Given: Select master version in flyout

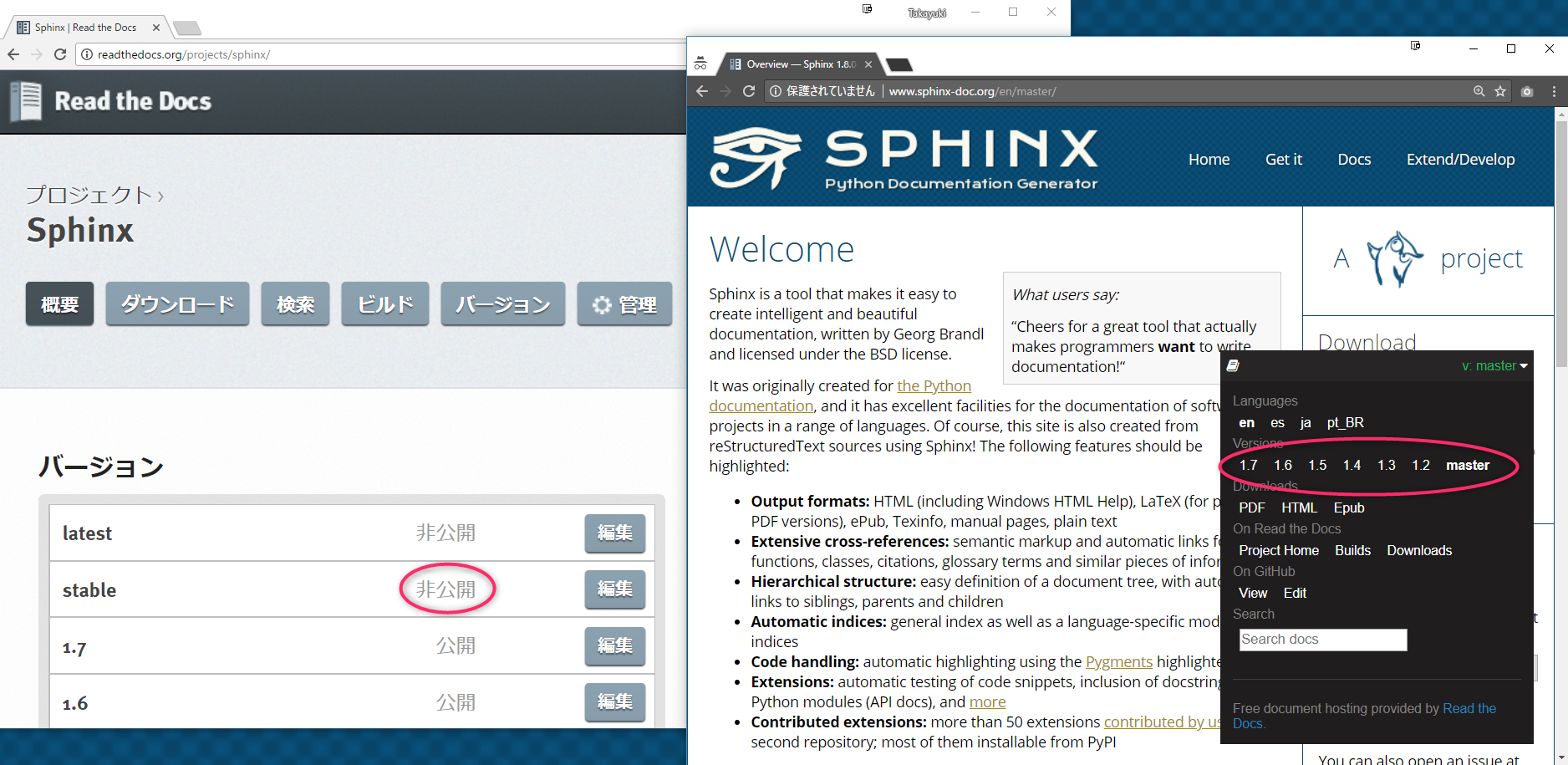Looking at the screenshot, I should pyautogui.click(x=1468, y=466).
